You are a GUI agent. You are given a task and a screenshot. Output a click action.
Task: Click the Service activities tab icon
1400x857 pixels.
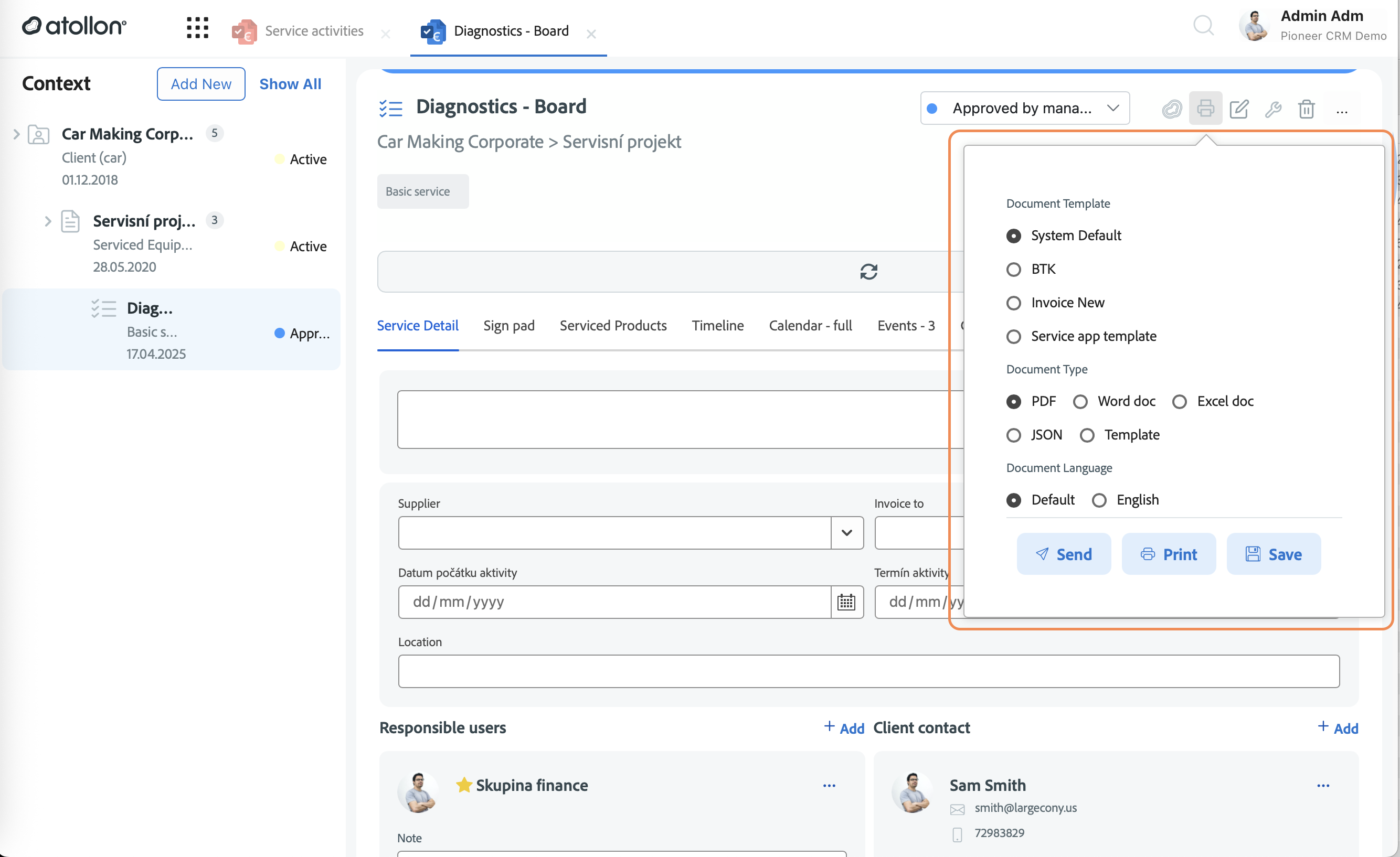[x=245, y=31]
